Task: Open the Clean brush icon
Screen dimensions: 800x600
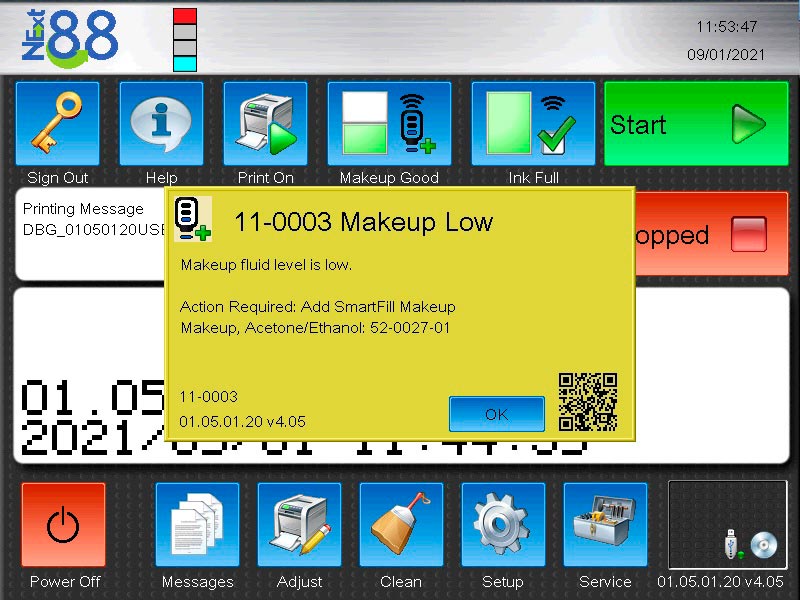Action: (402, 524)
